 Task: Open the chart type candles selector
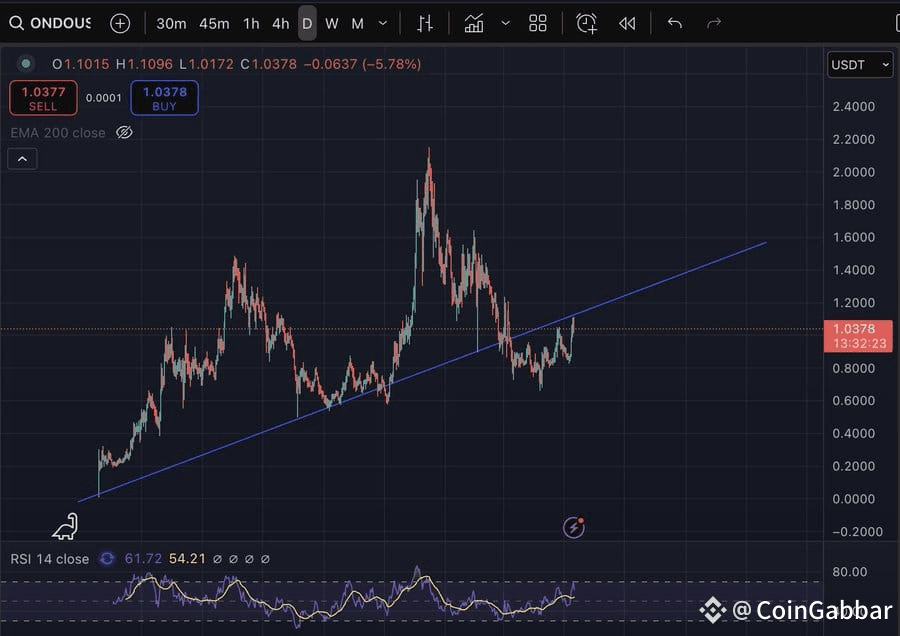[425, 23]
